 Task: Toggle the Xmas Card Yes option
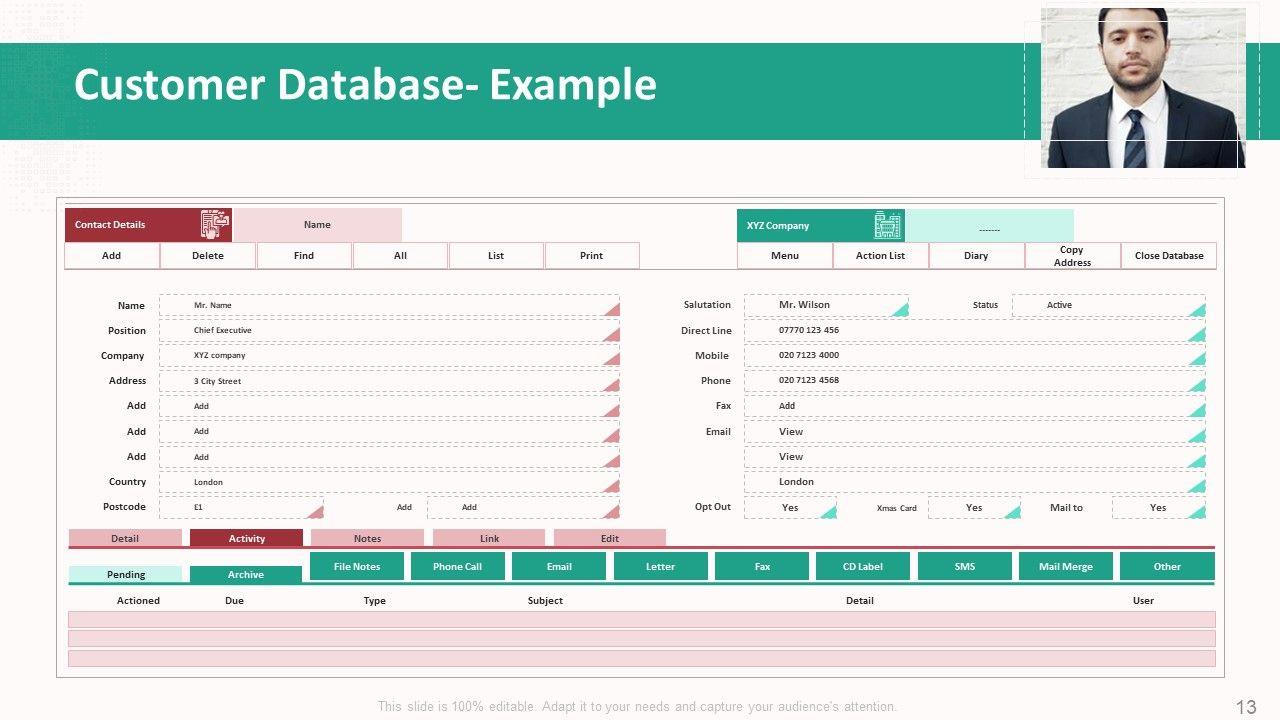974,508
